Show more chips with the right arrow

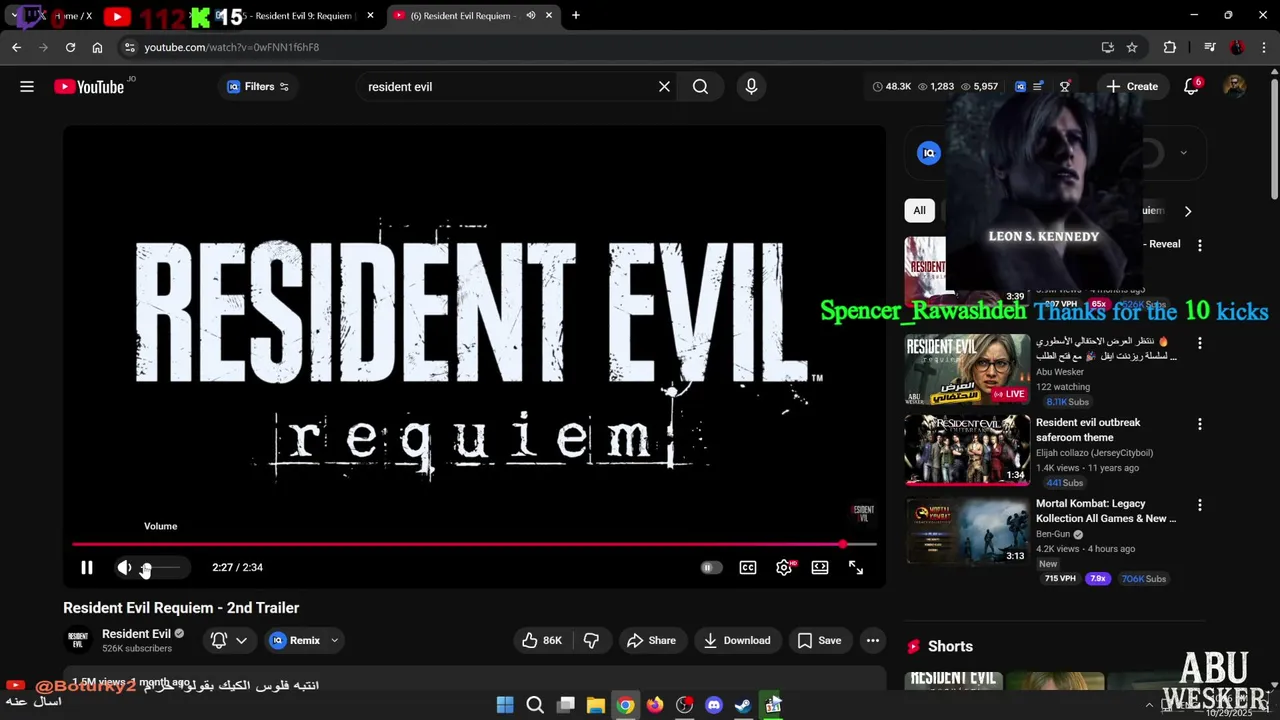[1188, 211]
